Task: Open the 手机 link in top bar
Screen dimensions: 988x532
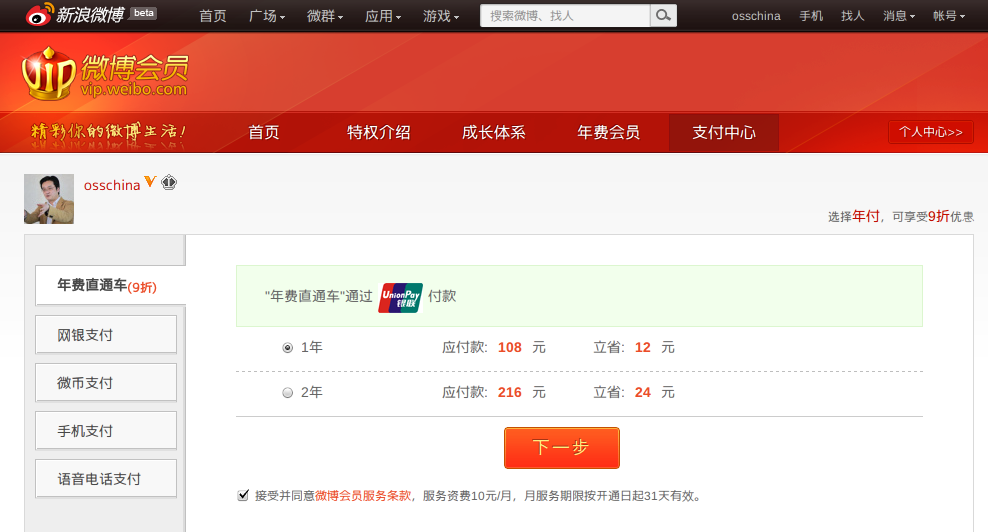Action: point(811,16)
